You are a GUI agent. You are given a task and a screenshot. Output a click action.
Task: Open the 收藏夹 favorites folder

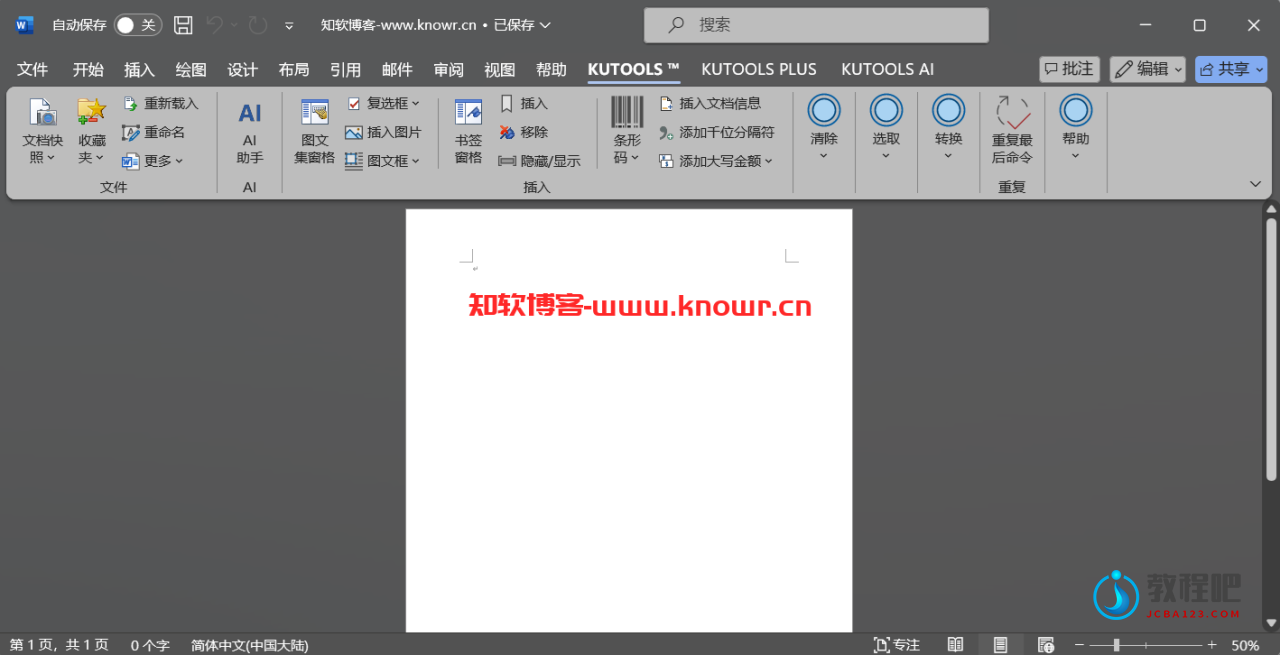pos(92,132)
